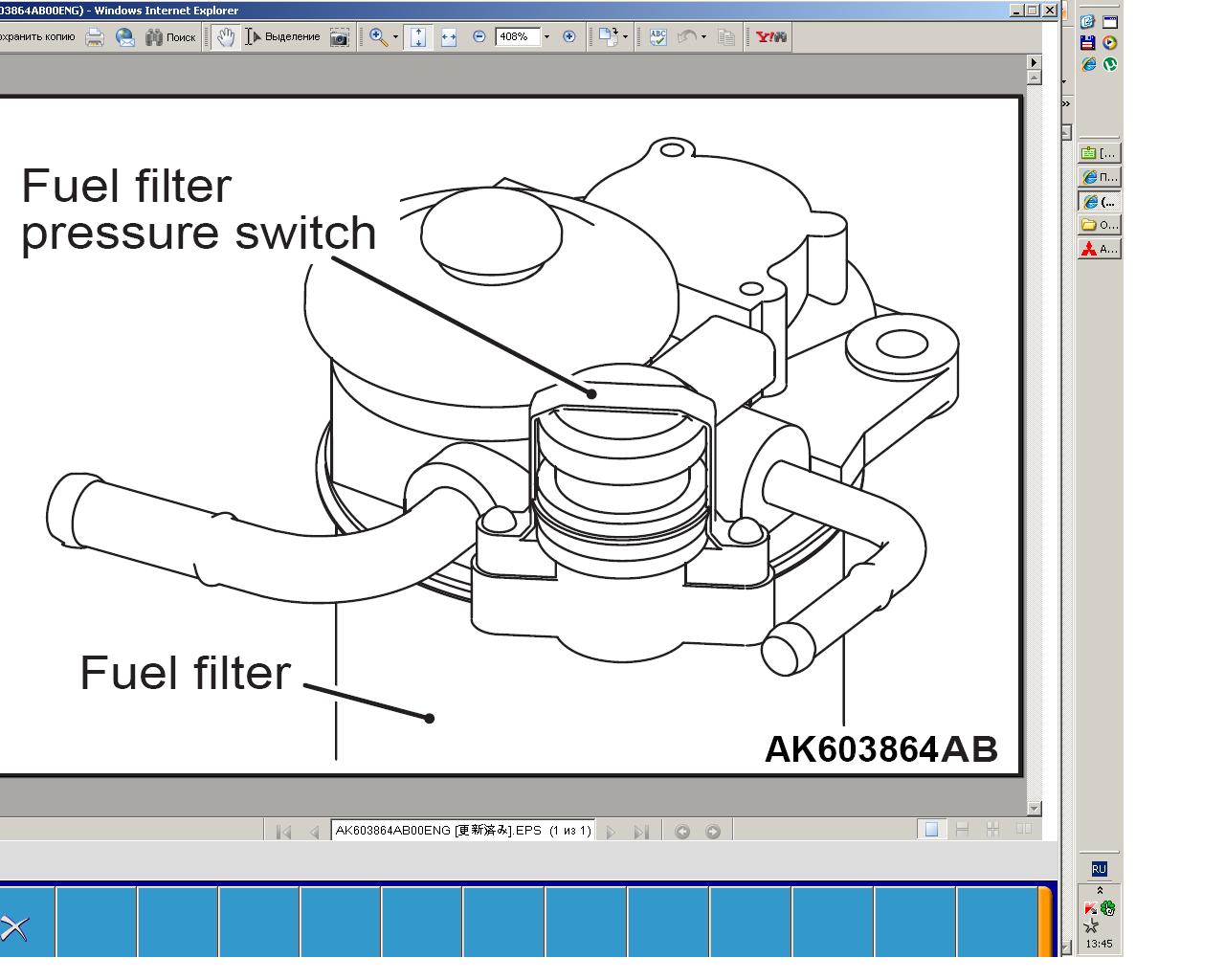Expand the zoom level preset dropdown
1225x980 pixels.
[546, 37]
